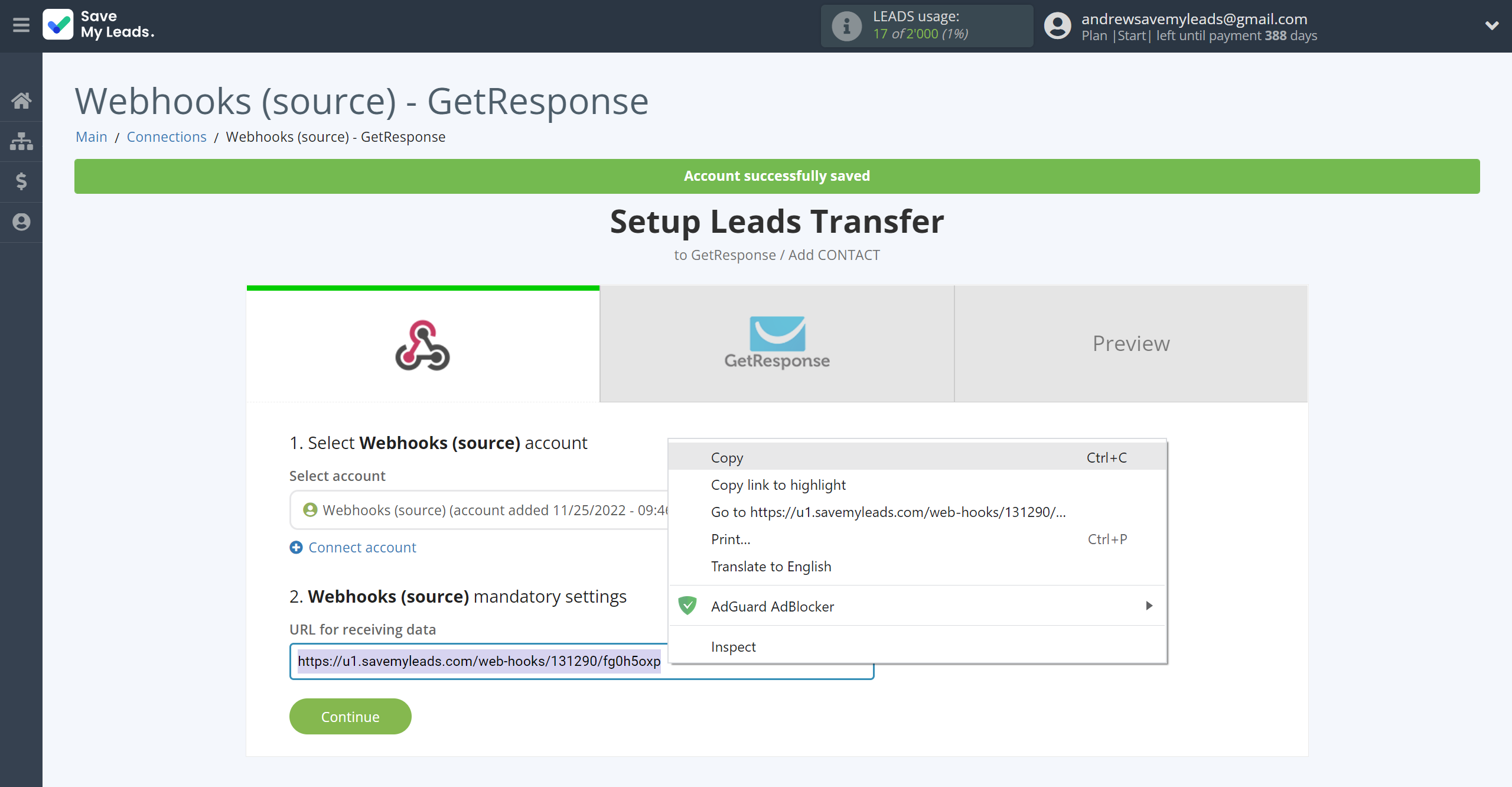The image size is (1512, 787).
Task: Click the Account successfully saved banner
Action: pyautogui.click(x=777, y=176)
